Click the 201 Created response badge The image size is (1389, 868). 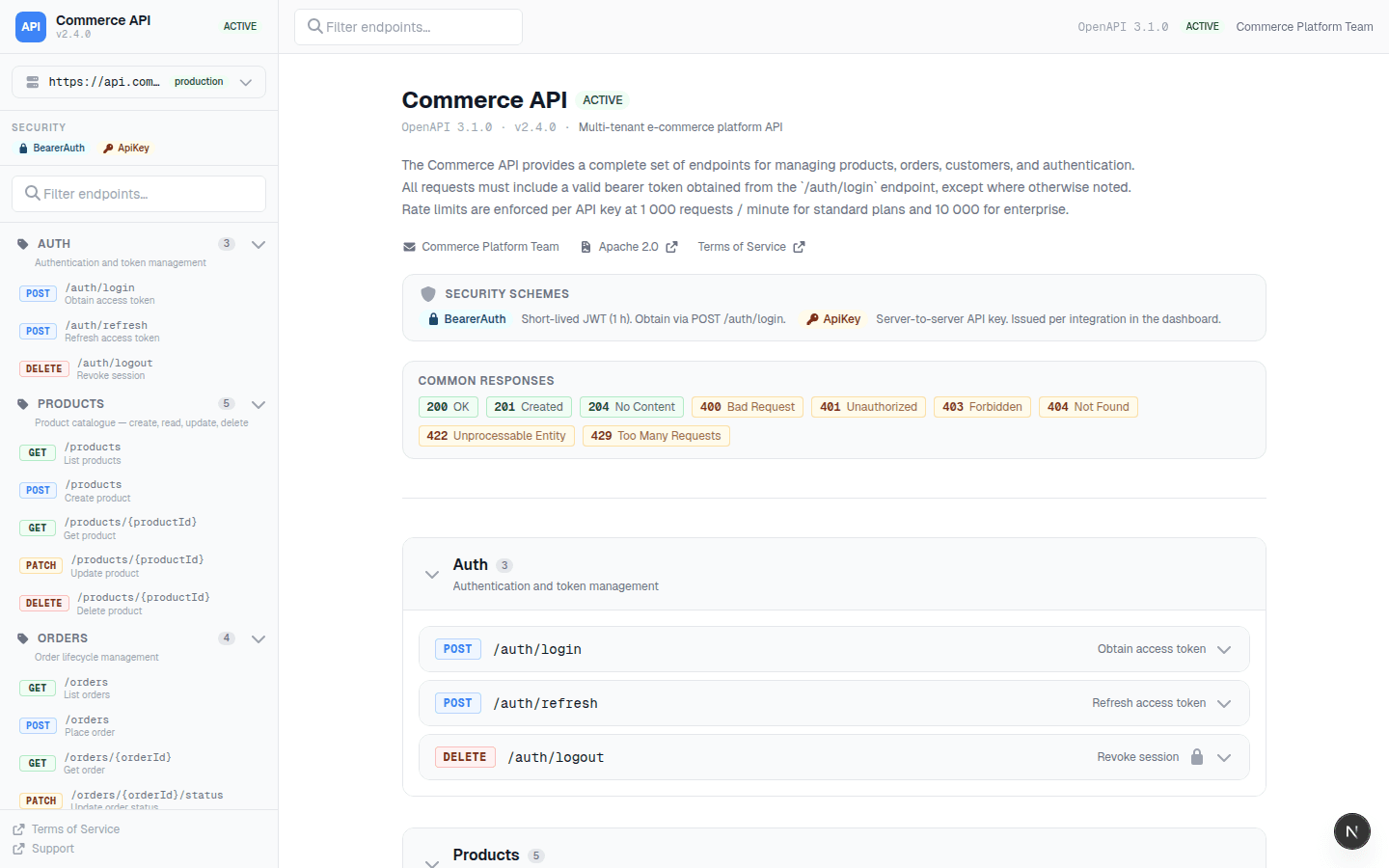[x=529, y=407]
